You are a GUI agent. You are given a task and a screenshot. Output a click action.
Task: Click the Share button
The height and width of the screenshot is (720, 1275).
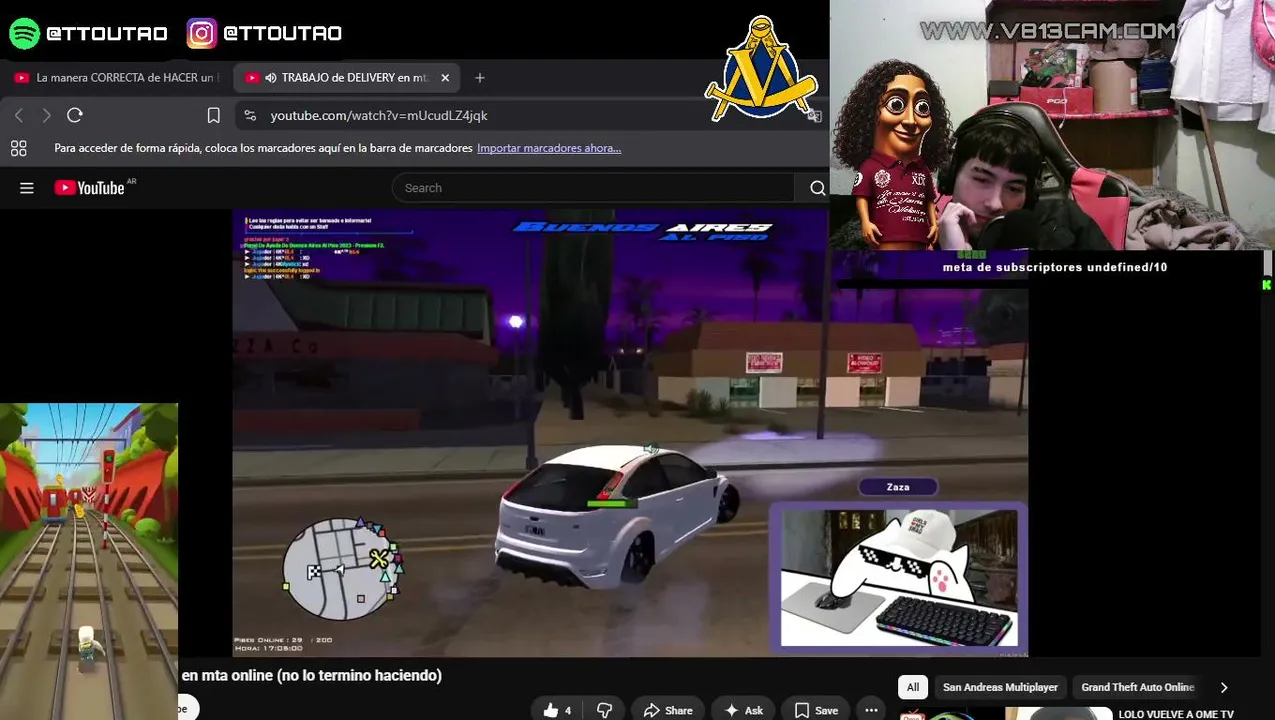click(x=667, y=710)
